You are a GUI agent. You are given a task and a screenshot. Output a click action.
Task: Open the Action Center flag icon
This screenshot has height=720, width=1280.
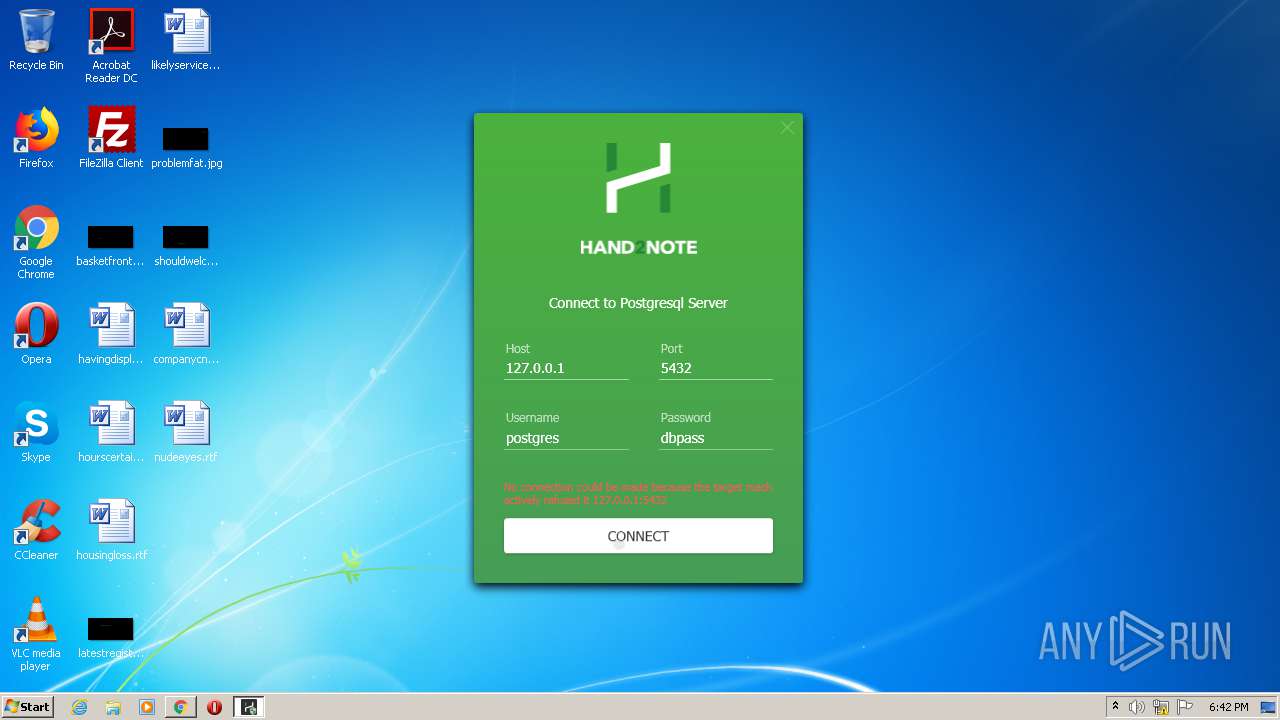(1185, 707)
